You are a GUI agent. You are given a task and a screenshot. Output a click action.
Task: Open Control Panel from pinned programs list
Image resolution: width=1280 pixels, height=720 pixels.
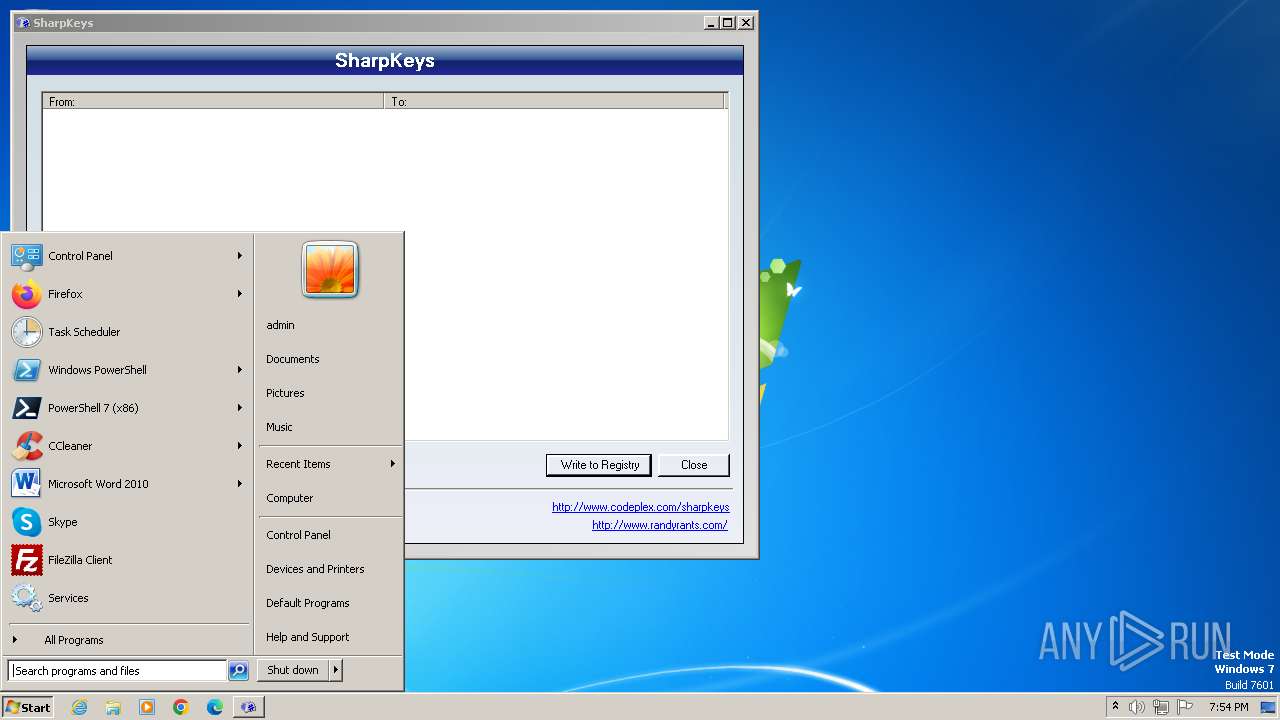tap(128, 256)
